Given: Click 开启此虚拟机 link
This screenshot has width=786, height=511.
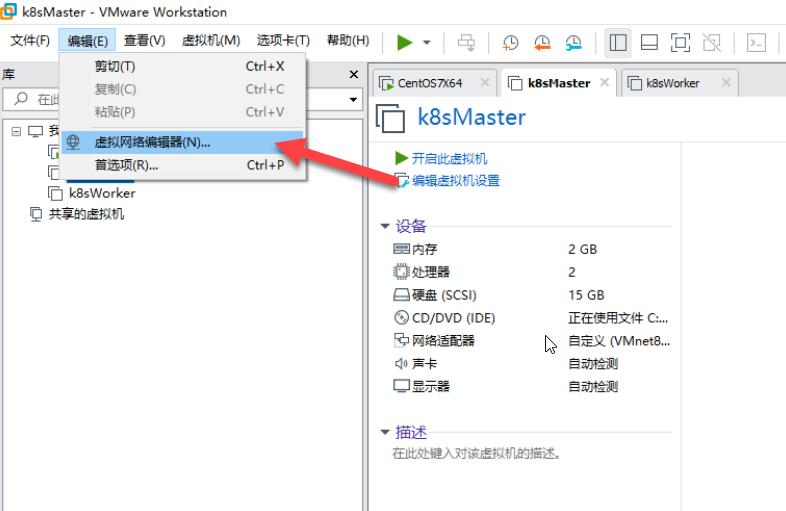Looking at the screenshot, I should click(x=449, y=159).
